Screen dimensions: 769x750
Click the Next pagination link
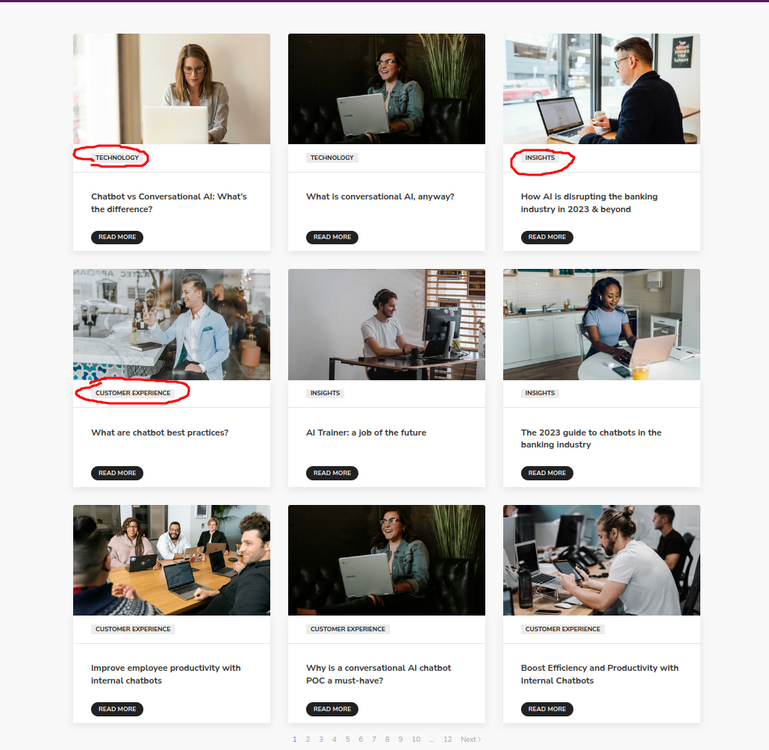470,739
